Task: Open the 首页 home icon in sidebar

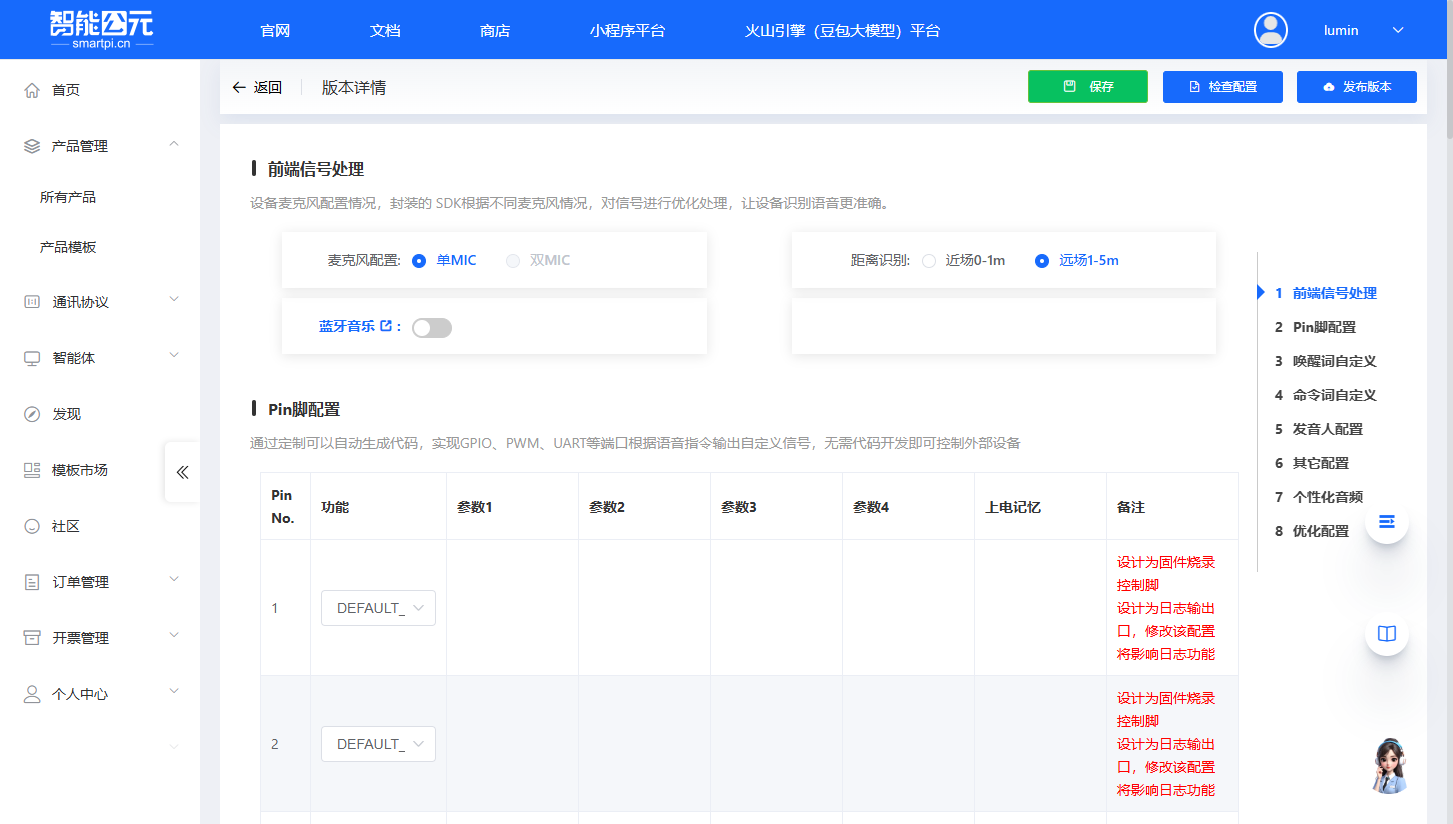Action: [31, 89]
